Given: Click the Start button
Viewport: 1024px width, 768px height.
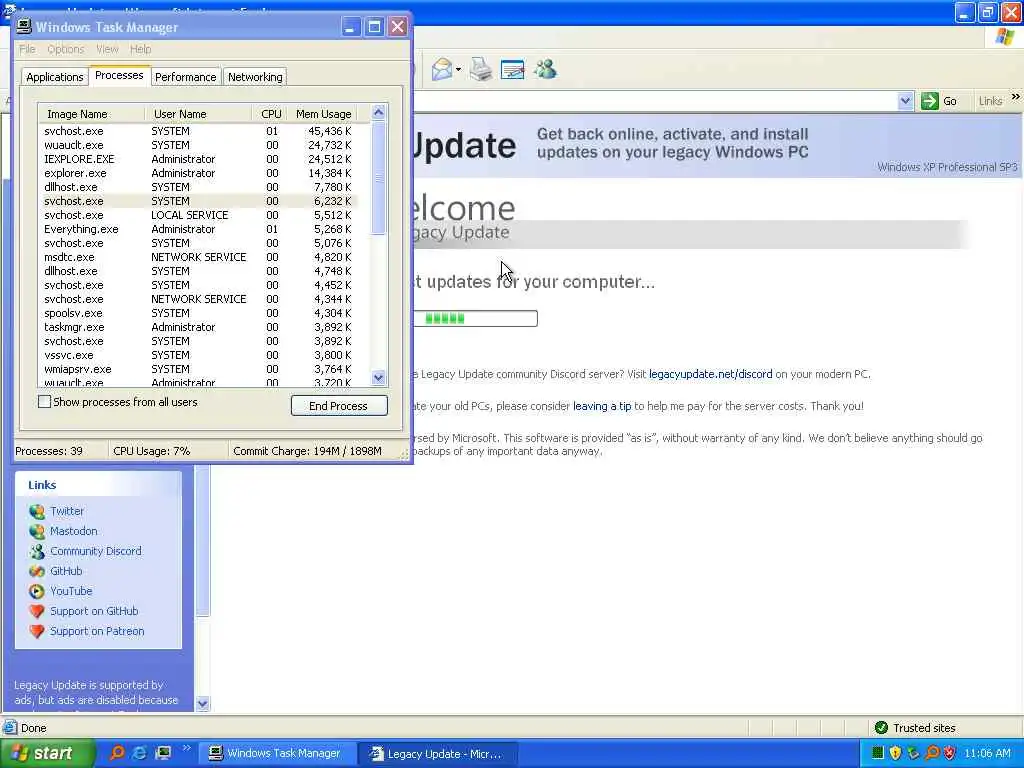Looking at the screenshot, I should click(47, 754).
